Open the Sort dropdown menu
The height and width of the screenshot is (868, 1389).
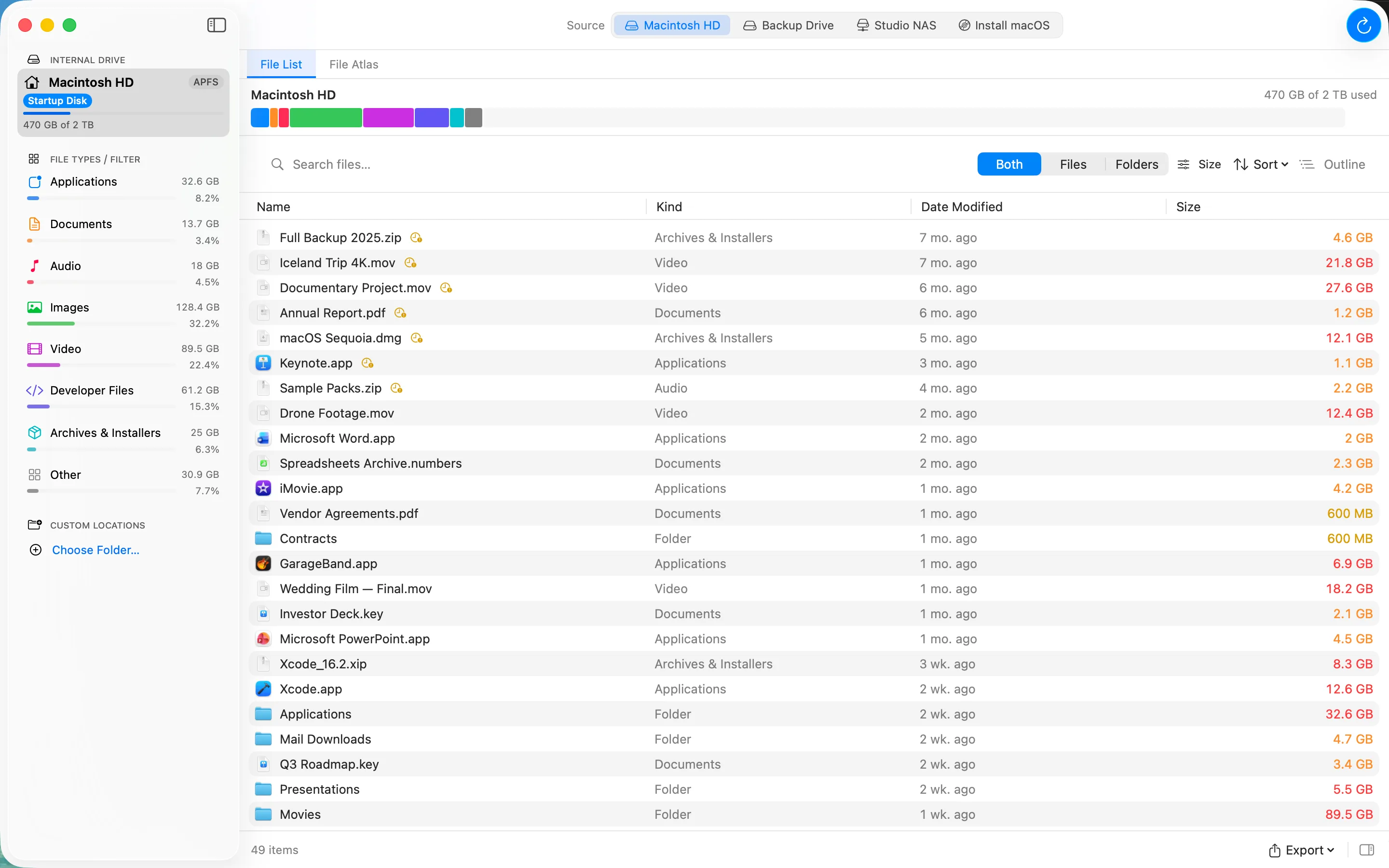point(1261,164)
